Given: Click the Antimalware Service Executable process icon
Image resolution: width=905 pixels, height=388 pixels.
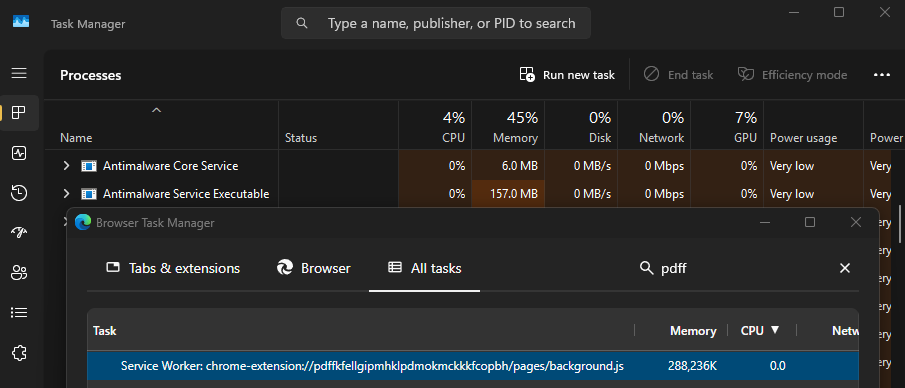Looking at the screenshot, I should (x=88, y=194).
